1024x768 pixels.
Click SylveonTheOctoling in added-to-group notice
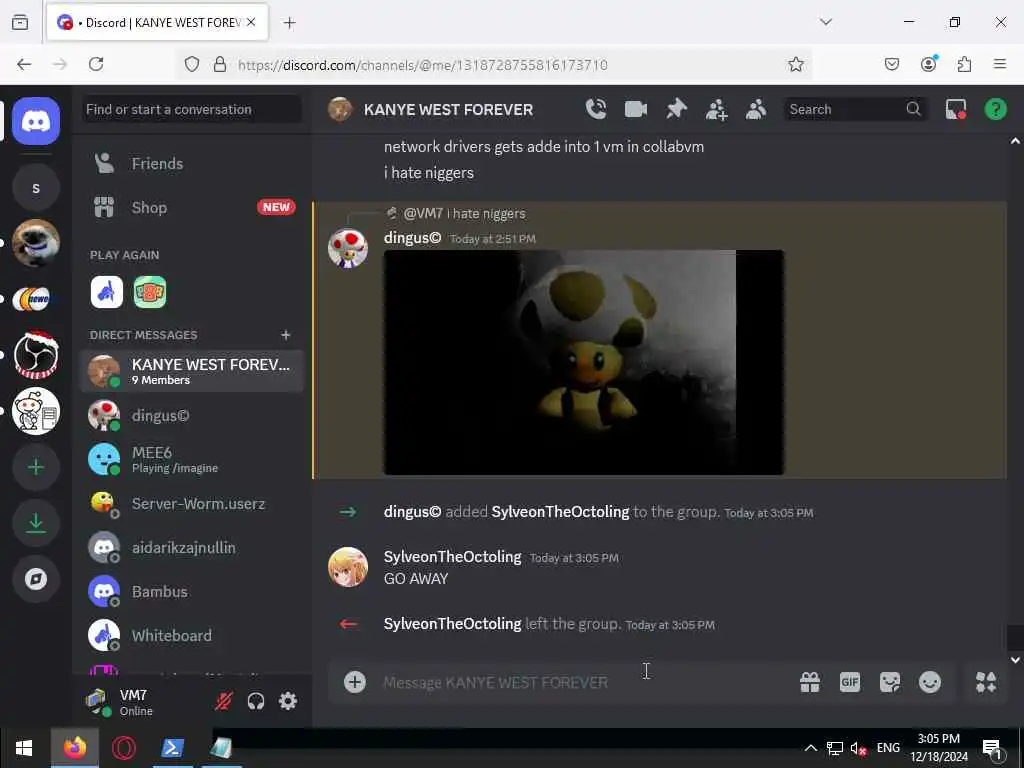(560, 512)
